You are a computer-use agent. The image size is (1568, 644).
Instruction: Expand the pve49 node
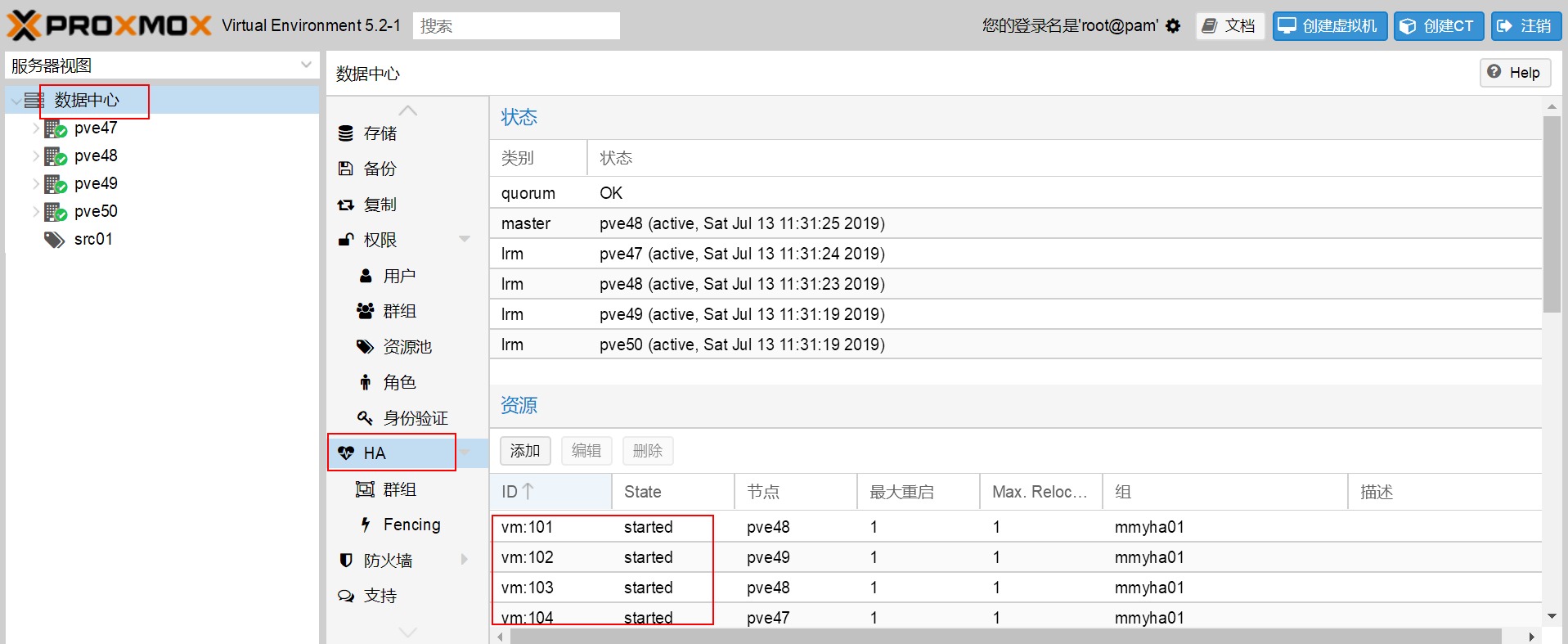pyautogui.click(x=36, y=184)
